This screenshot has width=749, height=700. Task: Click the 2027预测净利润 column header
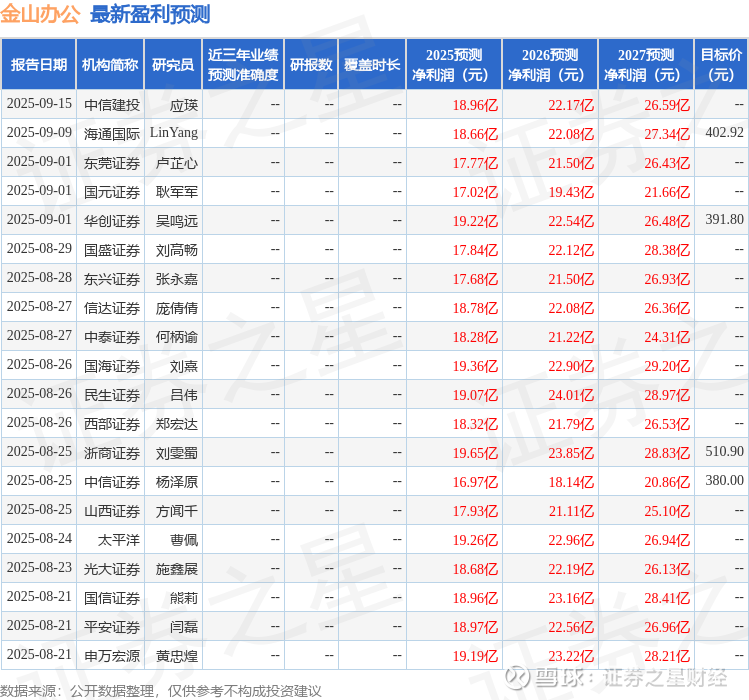[x=646, y=65]
